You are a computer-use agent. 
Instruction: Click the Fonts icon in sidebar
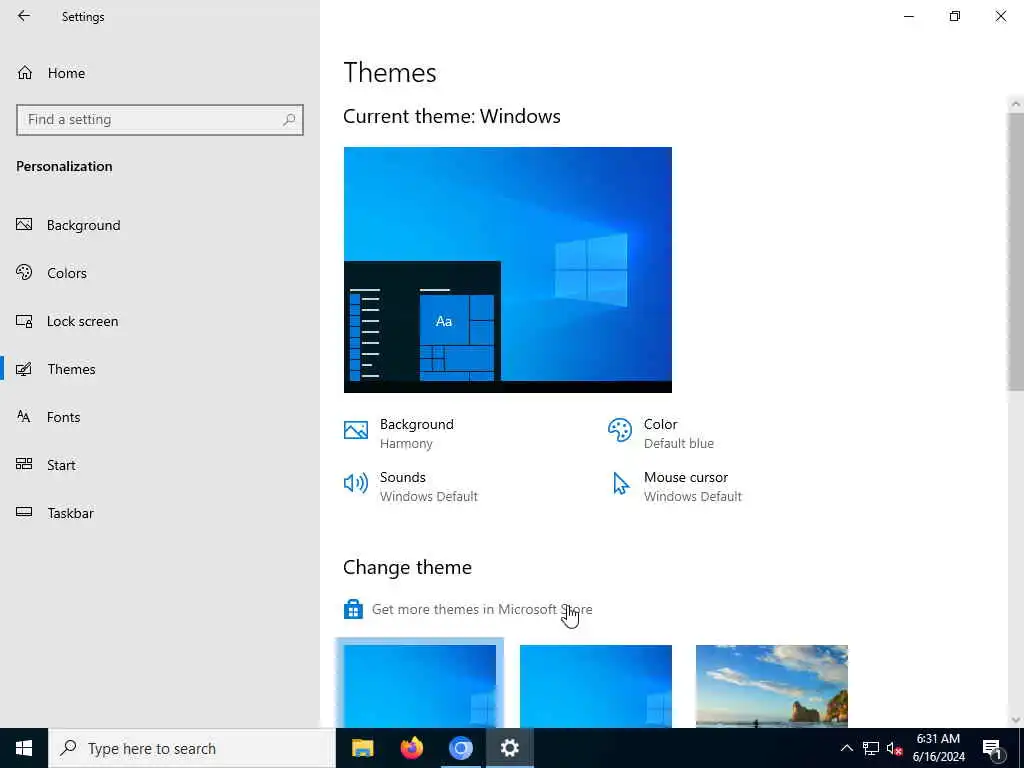pyautogui.click(x=24, y=417)
